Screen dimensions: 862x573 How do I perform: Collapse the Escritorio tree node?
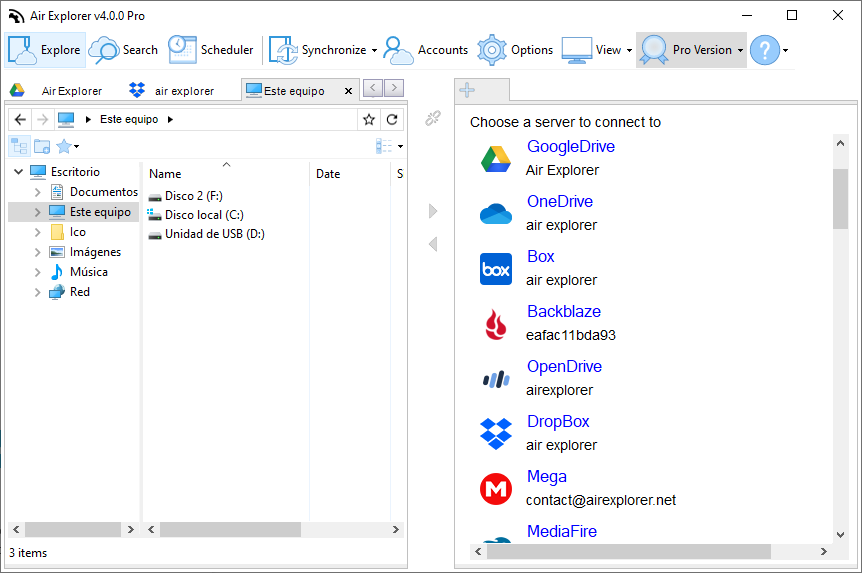[18, 172]
